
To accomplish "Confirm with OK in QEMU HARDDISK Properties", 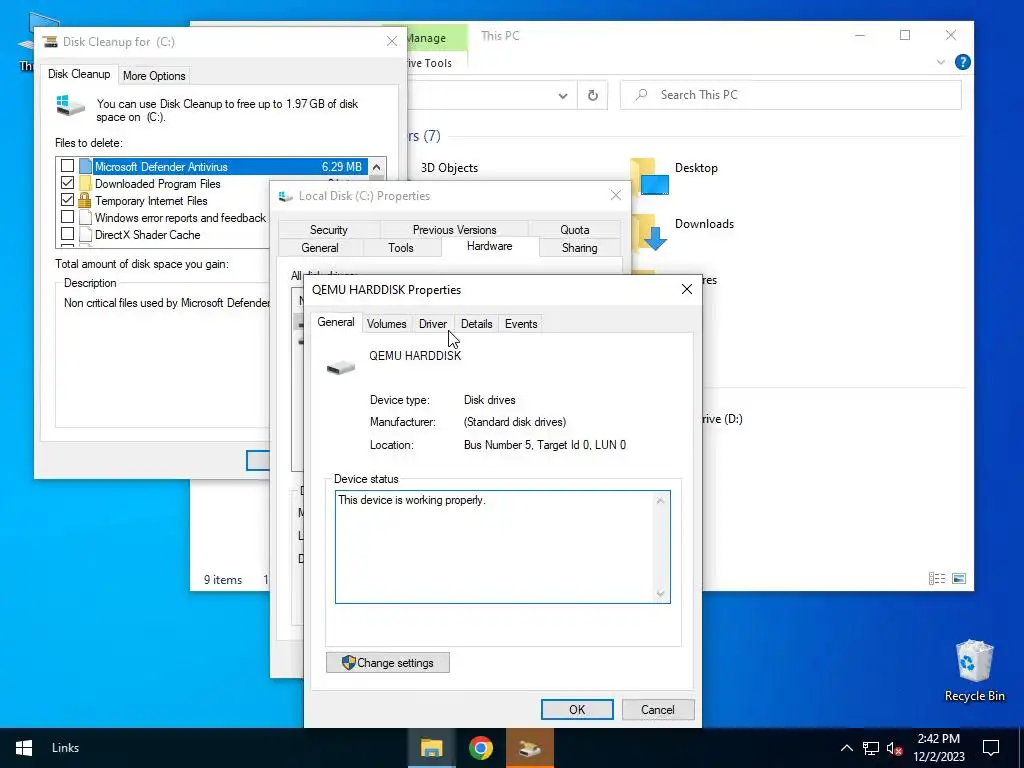I will [577, 710].
